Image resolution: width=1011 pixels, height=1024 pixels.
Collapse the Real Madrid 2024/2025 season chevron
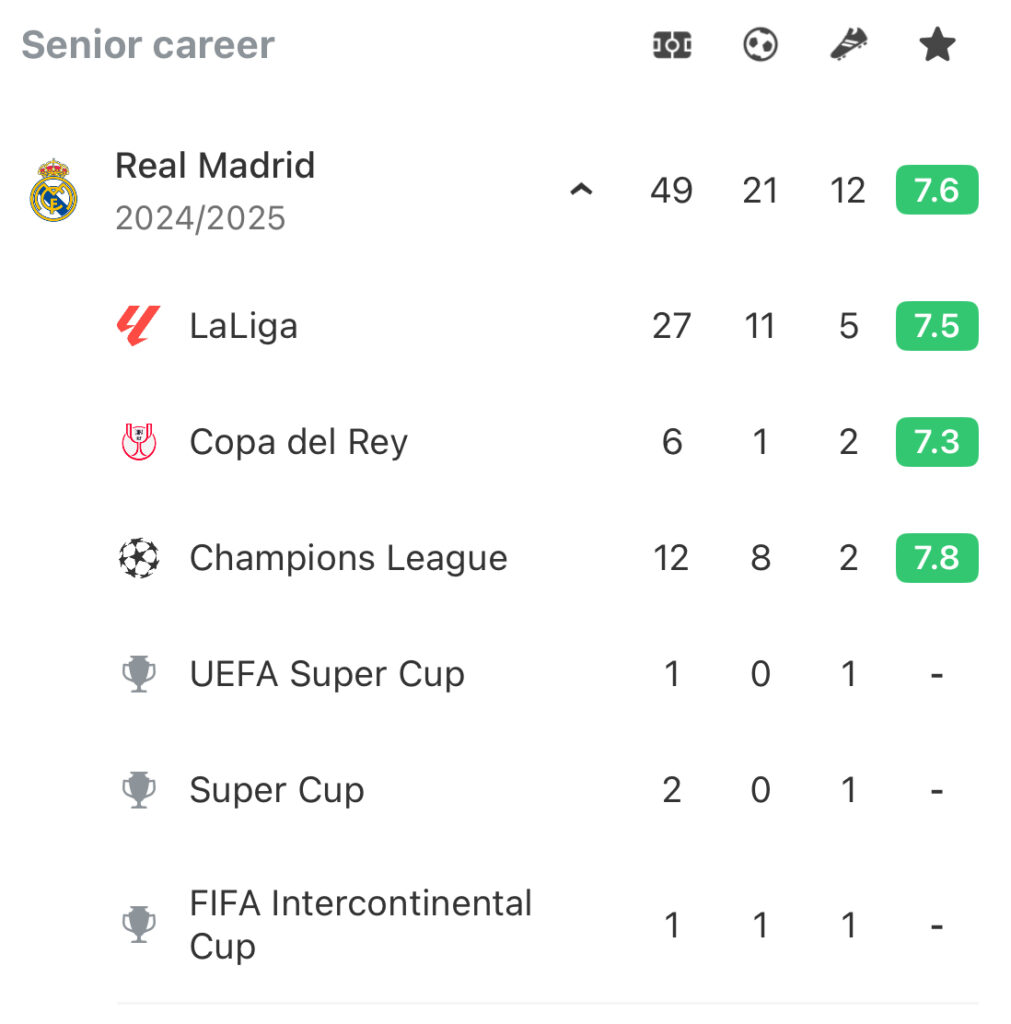pyautogui.click(x=581, y=190)
